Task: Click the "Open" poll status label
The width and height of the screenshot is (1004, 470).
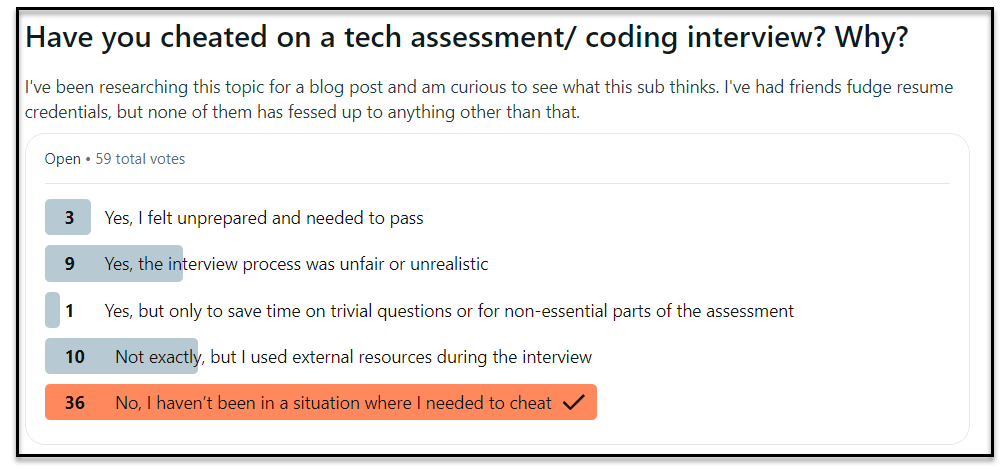Action: coord(62,159)
